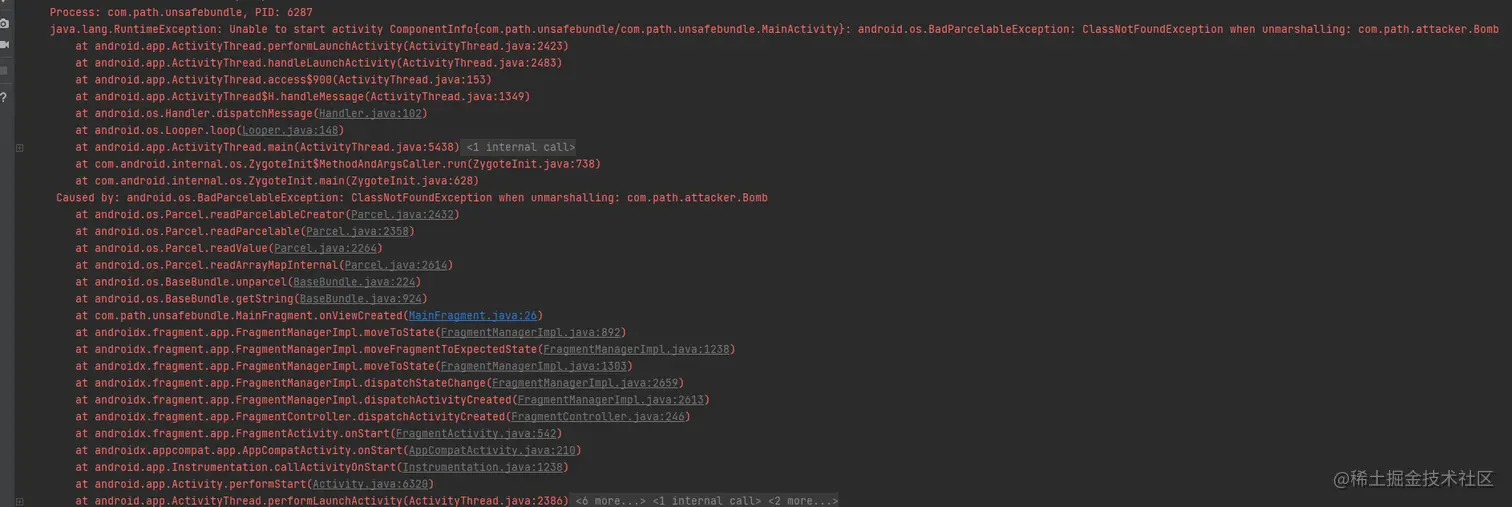
Task: Click the camera screenshot icon in the left strip
Action: point(4,23)
